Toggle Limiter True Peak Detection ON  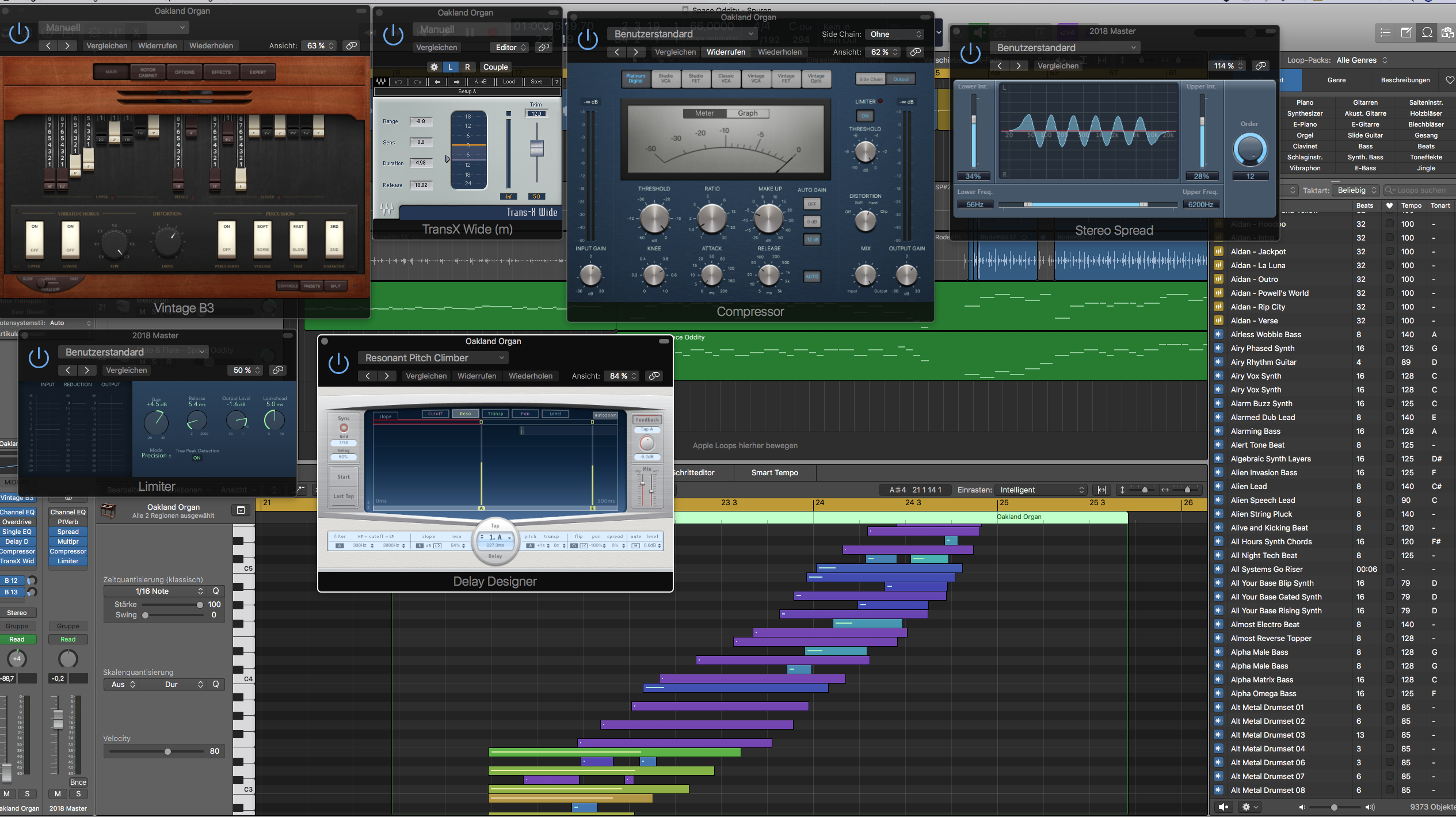click(x=197, y=458)
